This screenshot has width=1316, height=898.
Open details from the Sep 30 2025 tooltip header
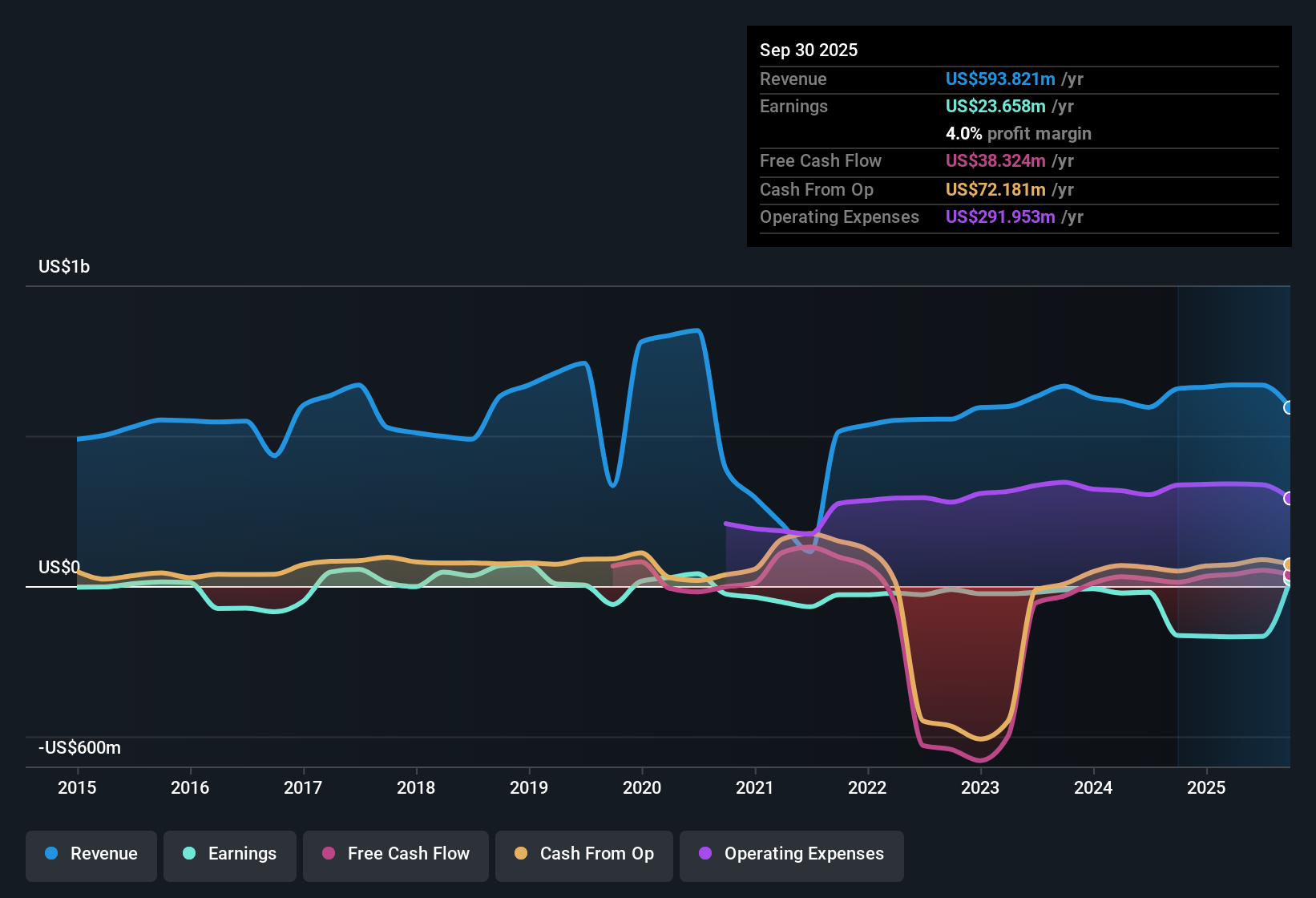click(809, 50)
